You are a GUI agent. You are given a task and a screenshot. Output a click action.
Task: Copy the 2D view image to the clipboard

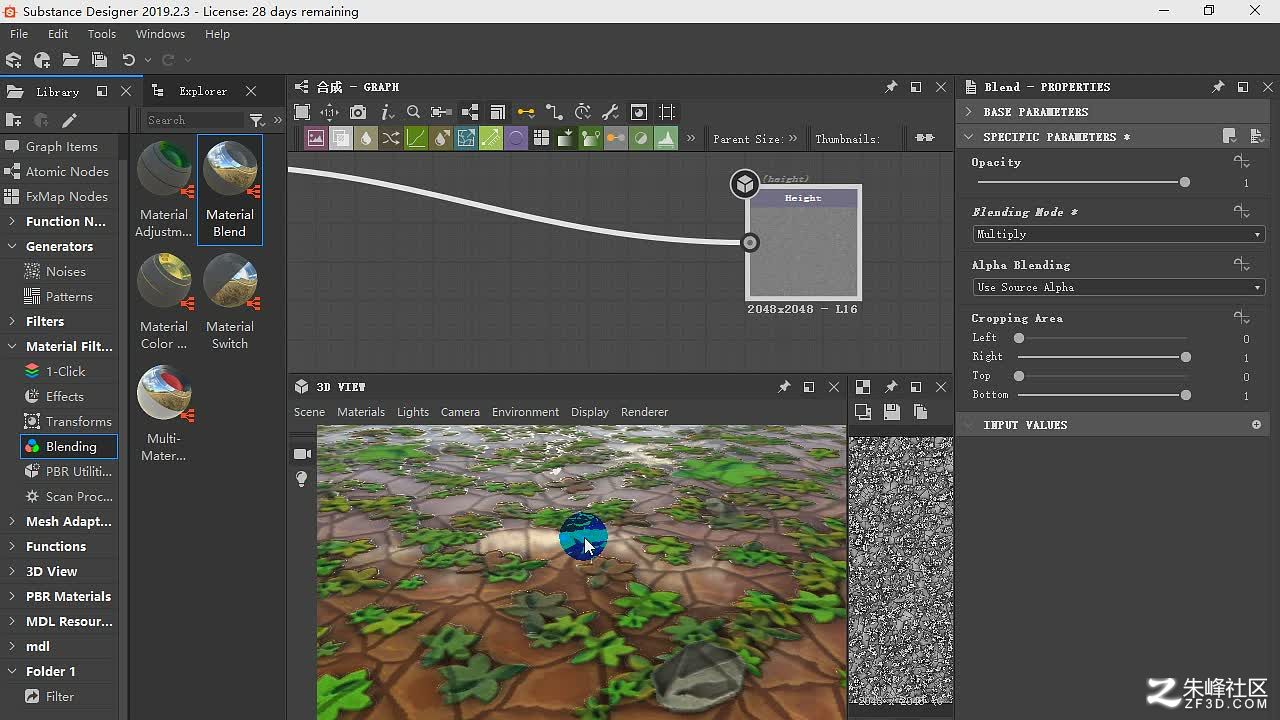click(x=921, y=412)
